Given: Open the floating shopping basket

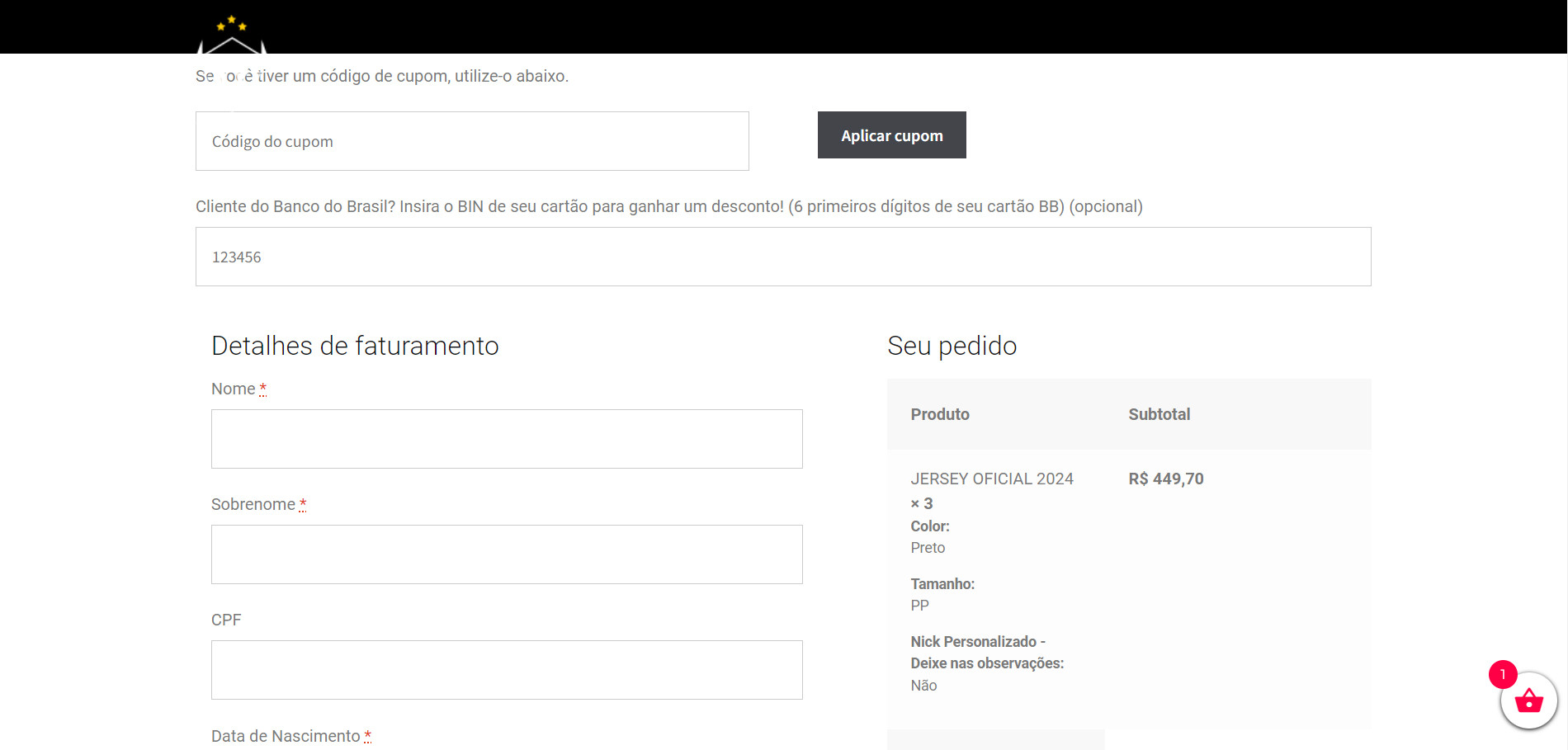Looking at the screenshot, I should coord(1528,701).
